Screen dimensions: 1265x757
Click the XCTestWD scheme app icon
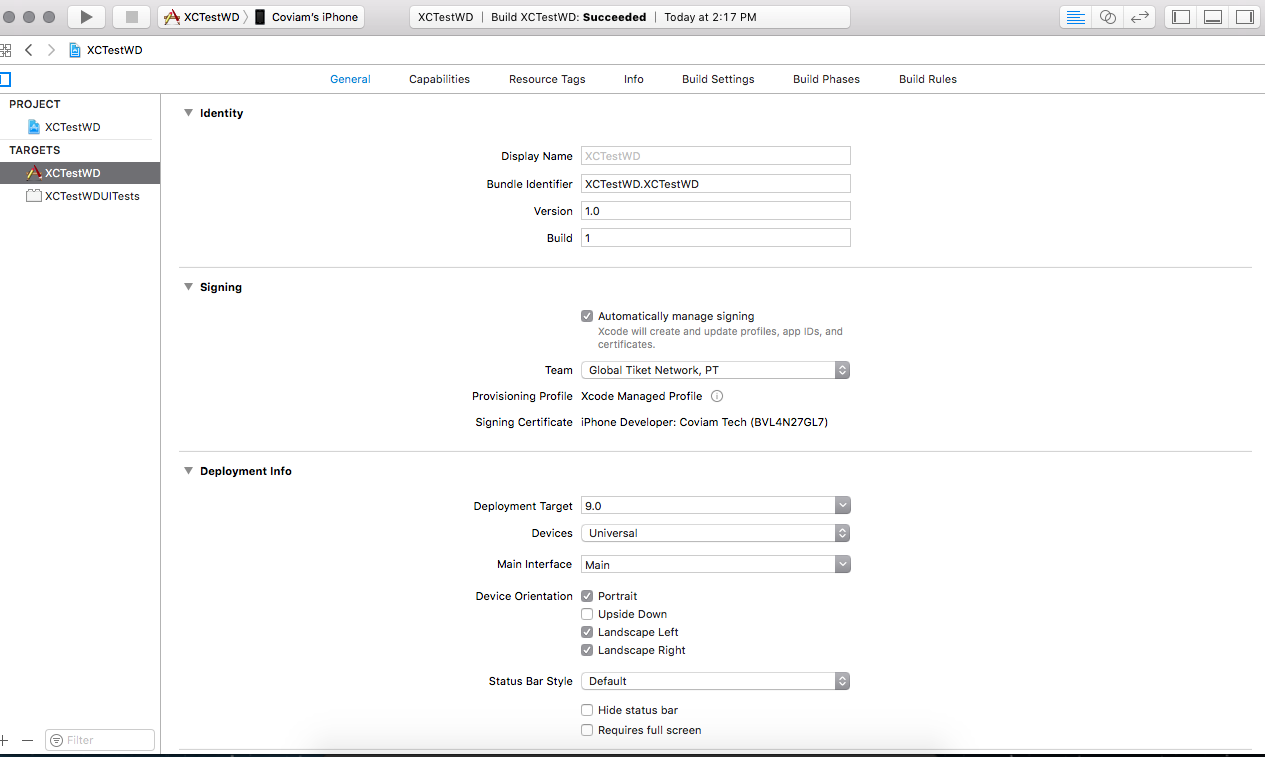coord(172,17)
